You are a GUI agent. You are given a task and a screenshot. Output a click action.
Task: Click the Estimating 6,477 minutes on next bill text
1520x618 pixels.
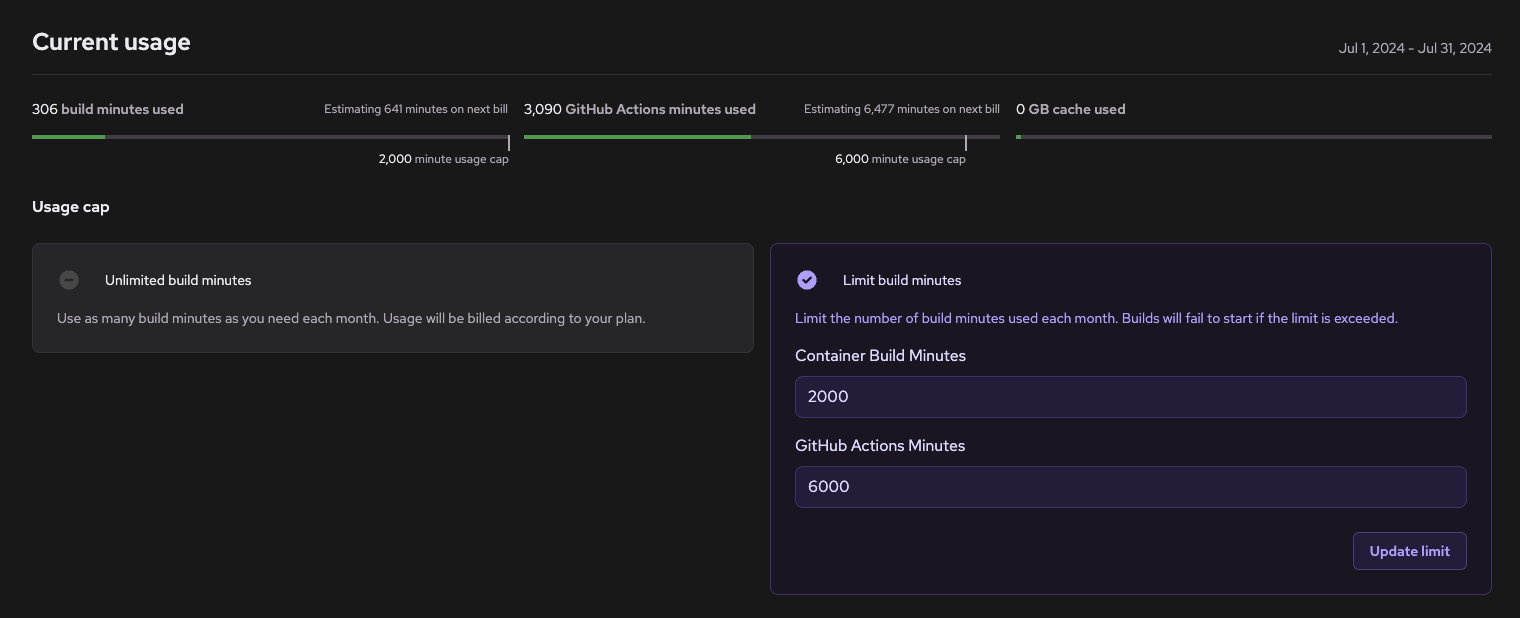901,109
